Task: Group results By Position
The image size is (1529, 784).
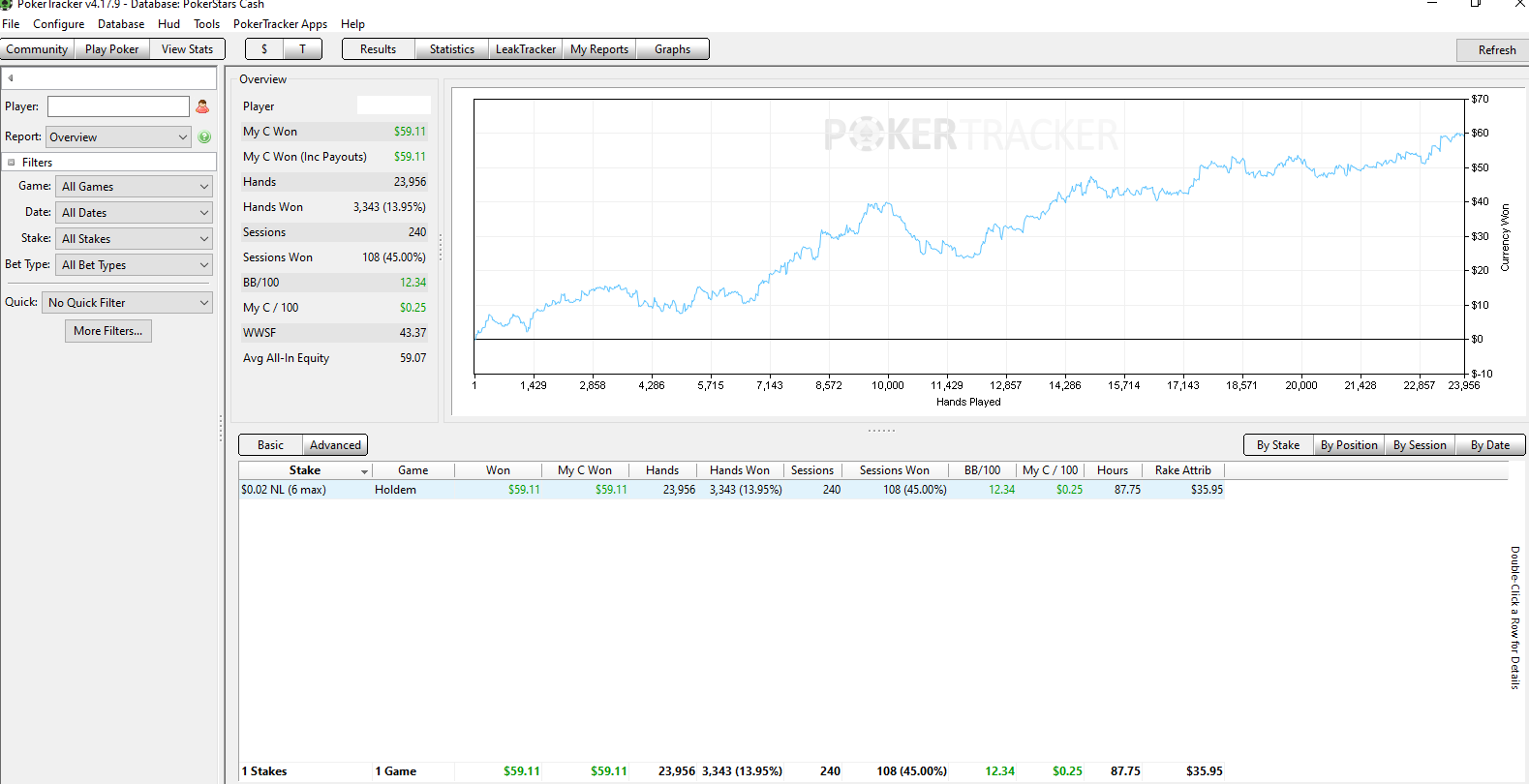Action: click(1349, 445)
